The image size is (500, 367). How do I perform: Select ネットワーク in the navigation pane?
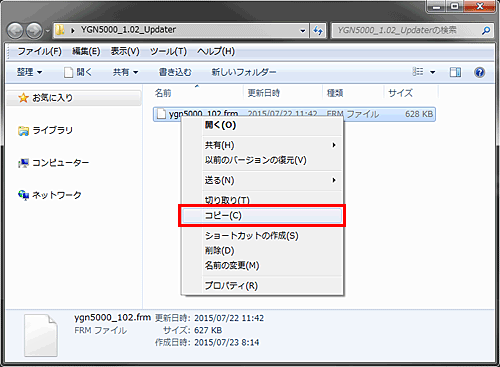(50, 195)
